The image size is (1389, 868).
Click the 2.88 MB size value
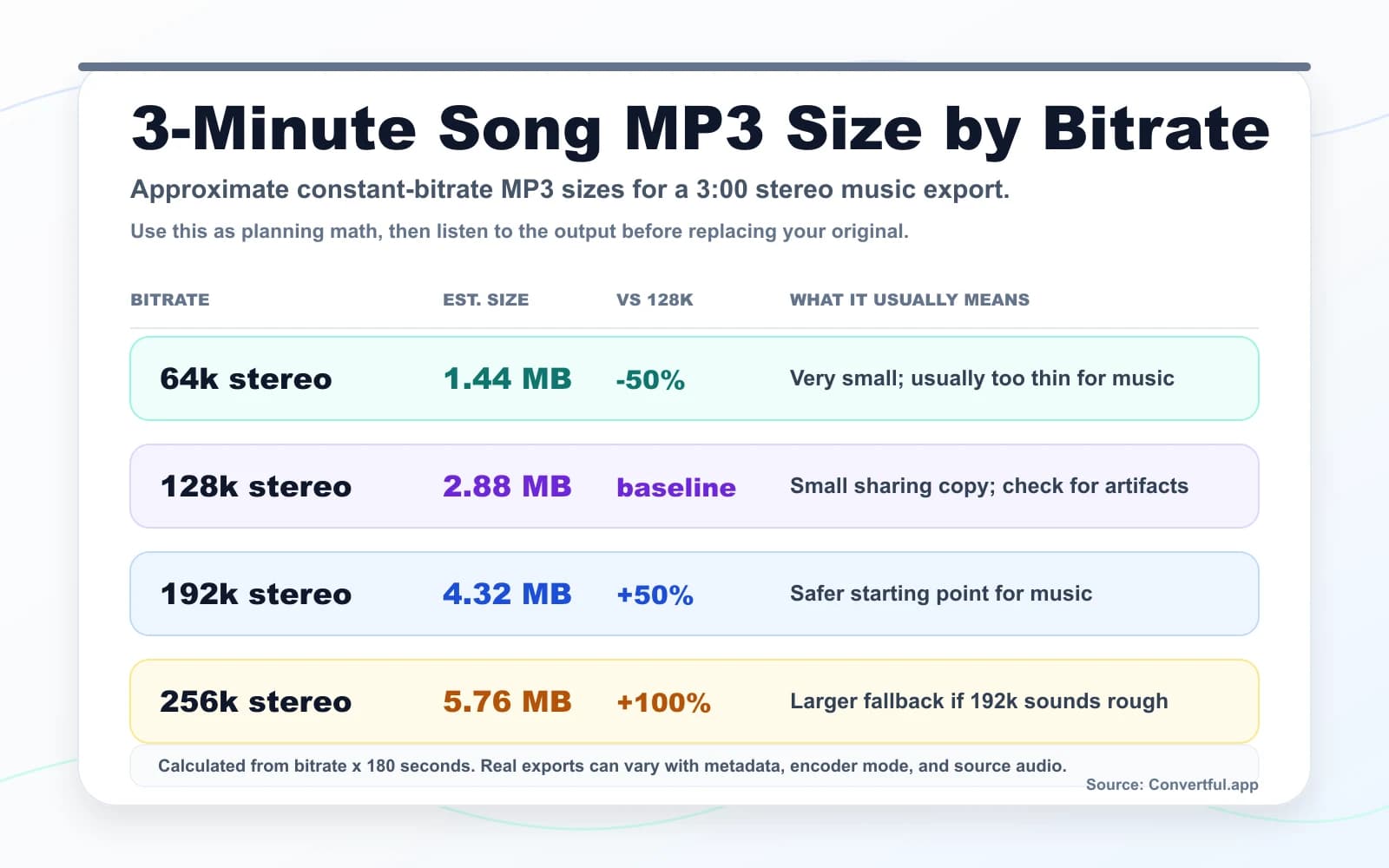(506, 486)
